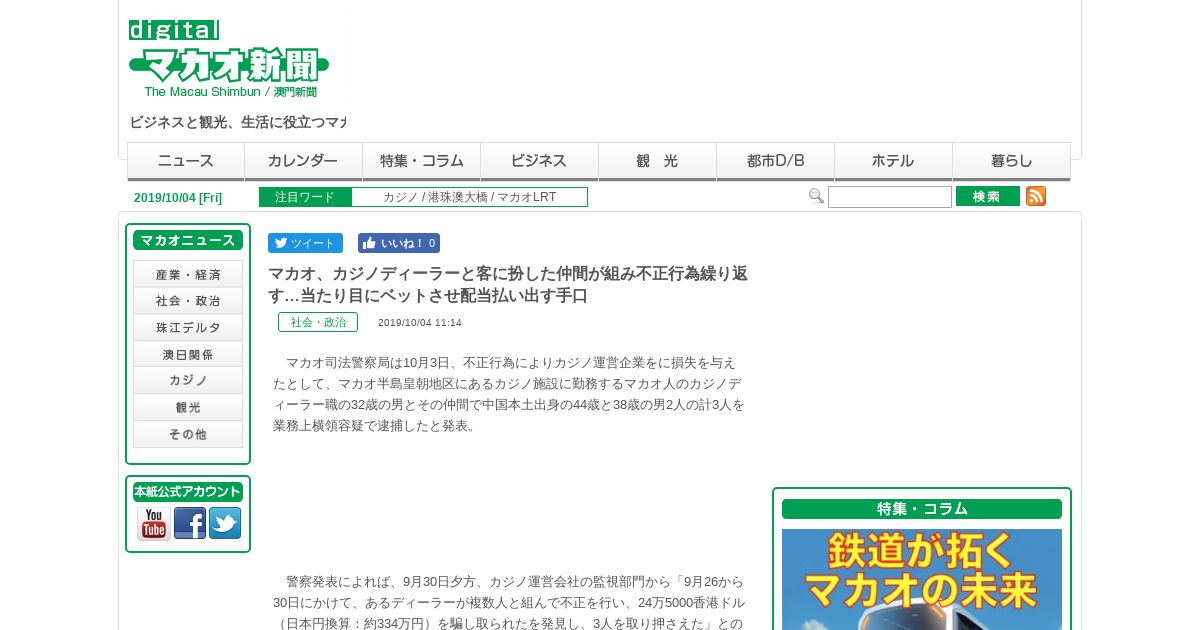This screenshot has height=630, width=1200.
Task: Click the date 2019/10/04 [Fri]
Action: pos(178,198)
